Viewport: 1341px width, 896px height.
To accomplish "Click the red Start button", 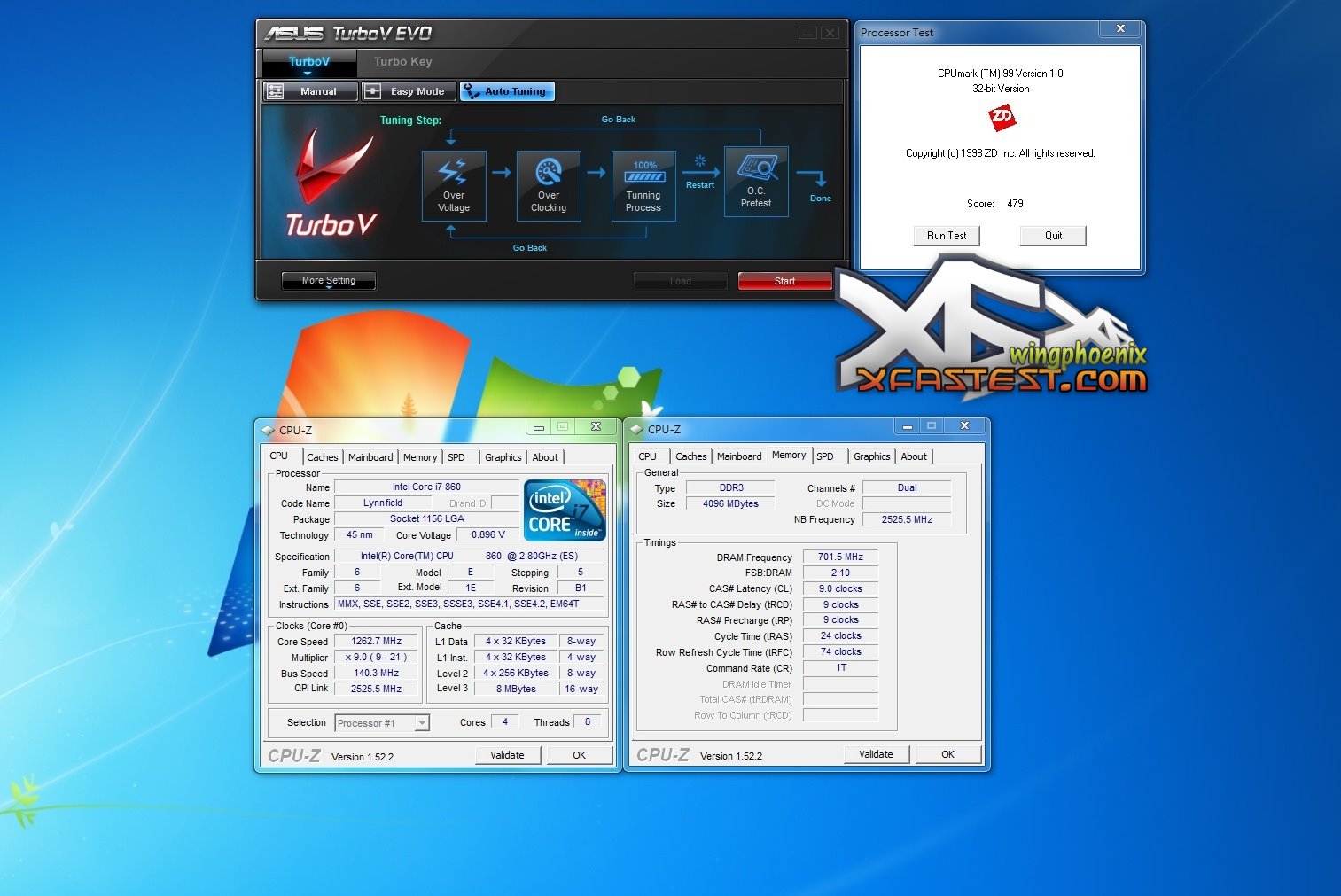I will (x=785, y=281).
